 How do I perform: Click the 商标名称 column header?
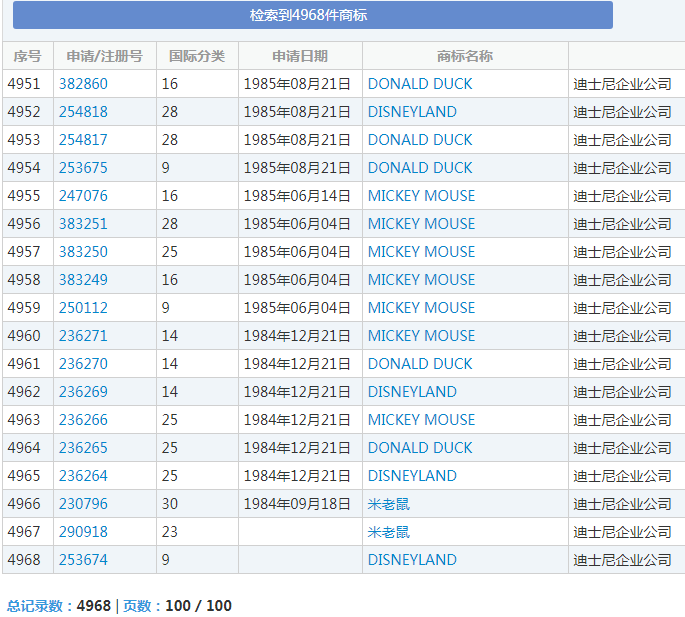coord(465,56)
